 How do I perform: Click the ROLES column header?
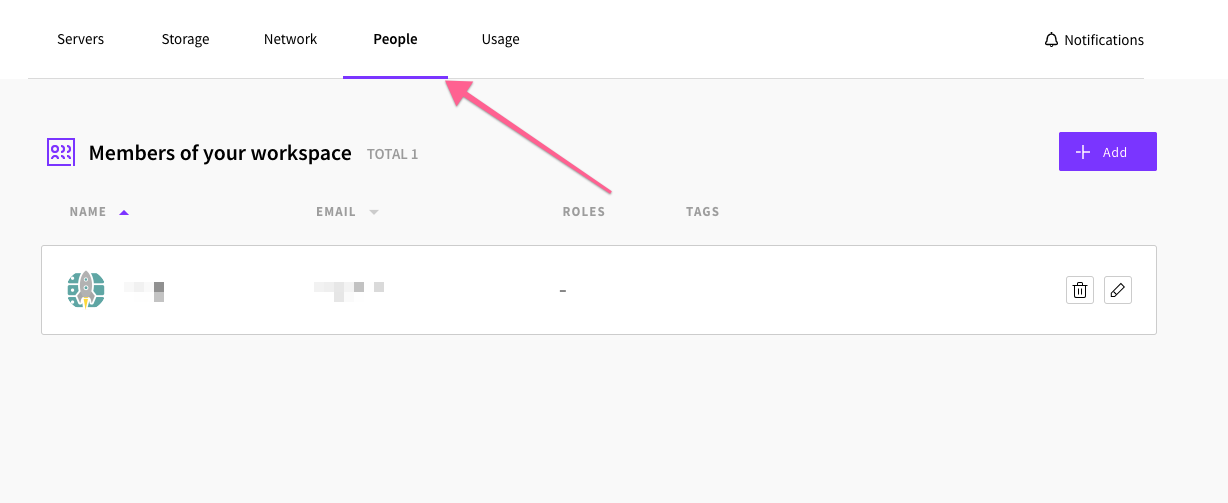pos(584,212)
